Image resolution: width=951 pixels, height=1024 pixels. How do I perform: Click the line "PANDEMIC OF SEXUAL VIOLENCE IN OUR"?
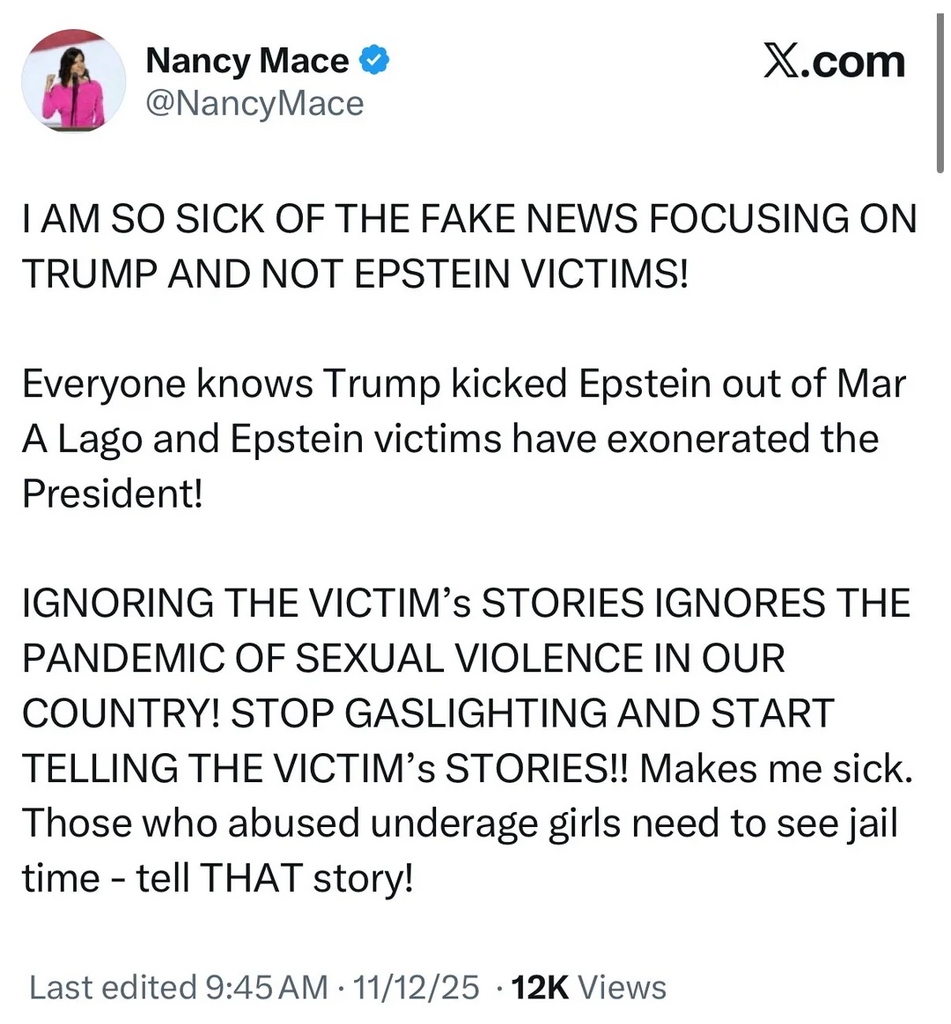click(403, 660)
